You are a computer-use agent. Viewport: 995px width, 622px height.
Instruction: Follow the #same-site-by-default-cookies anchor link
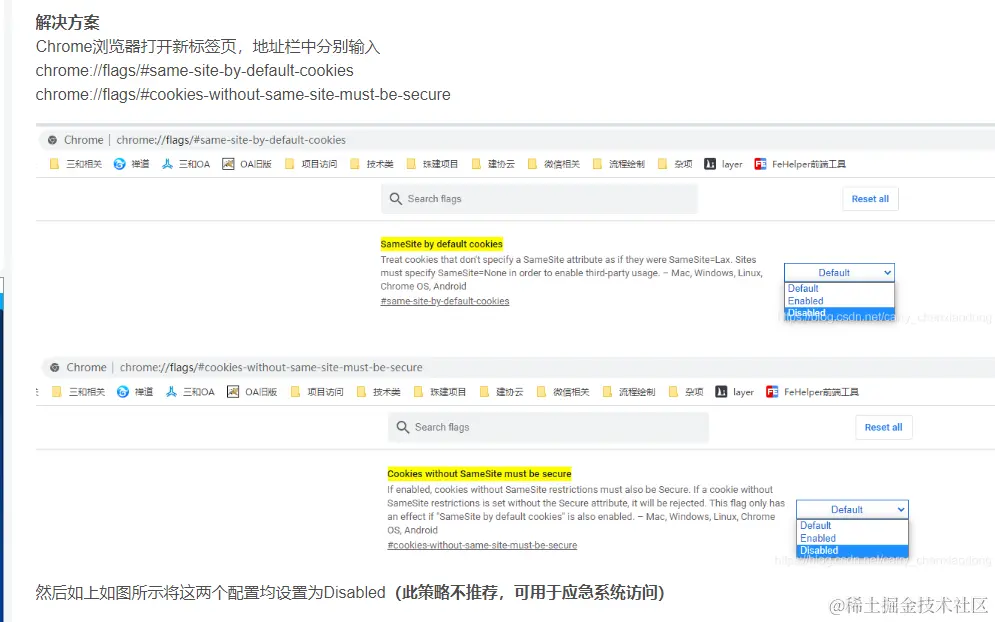(445, 301)
